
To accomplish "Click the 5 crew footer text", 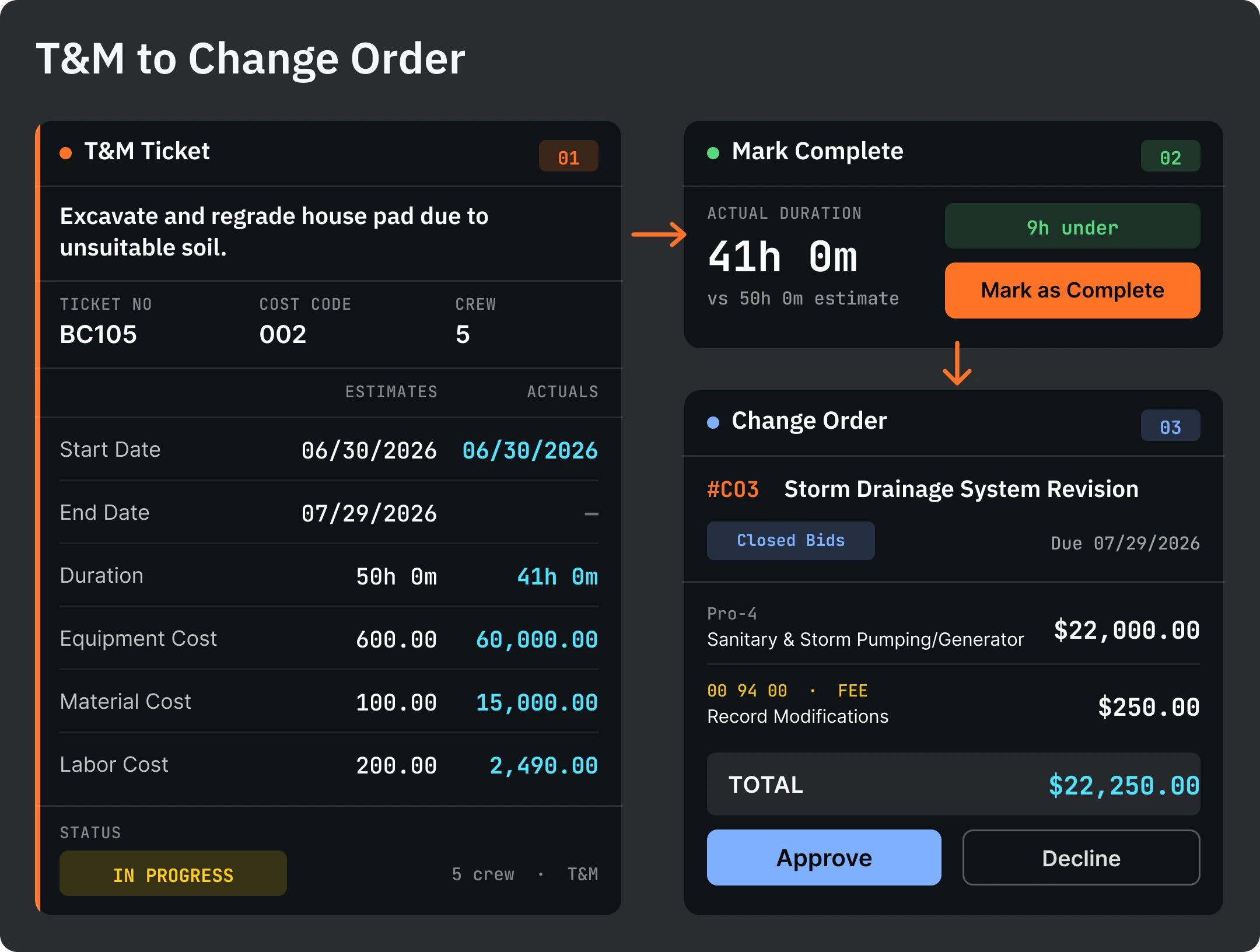I will click(483, 874).
